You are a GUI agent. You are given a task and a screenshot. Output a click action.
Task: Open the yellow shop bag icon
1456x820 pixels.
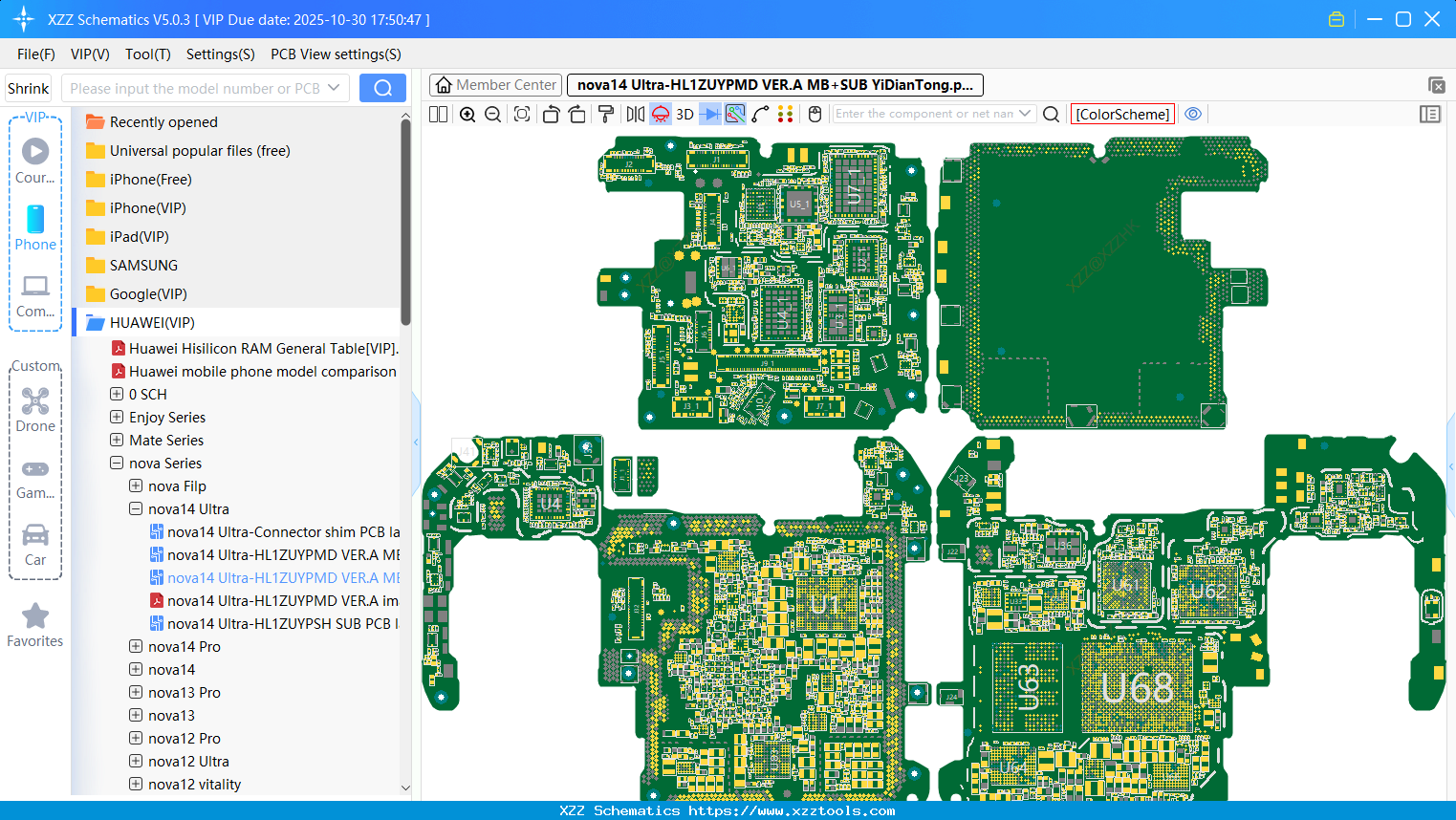pyautogui.click(x=1336, y=19)
